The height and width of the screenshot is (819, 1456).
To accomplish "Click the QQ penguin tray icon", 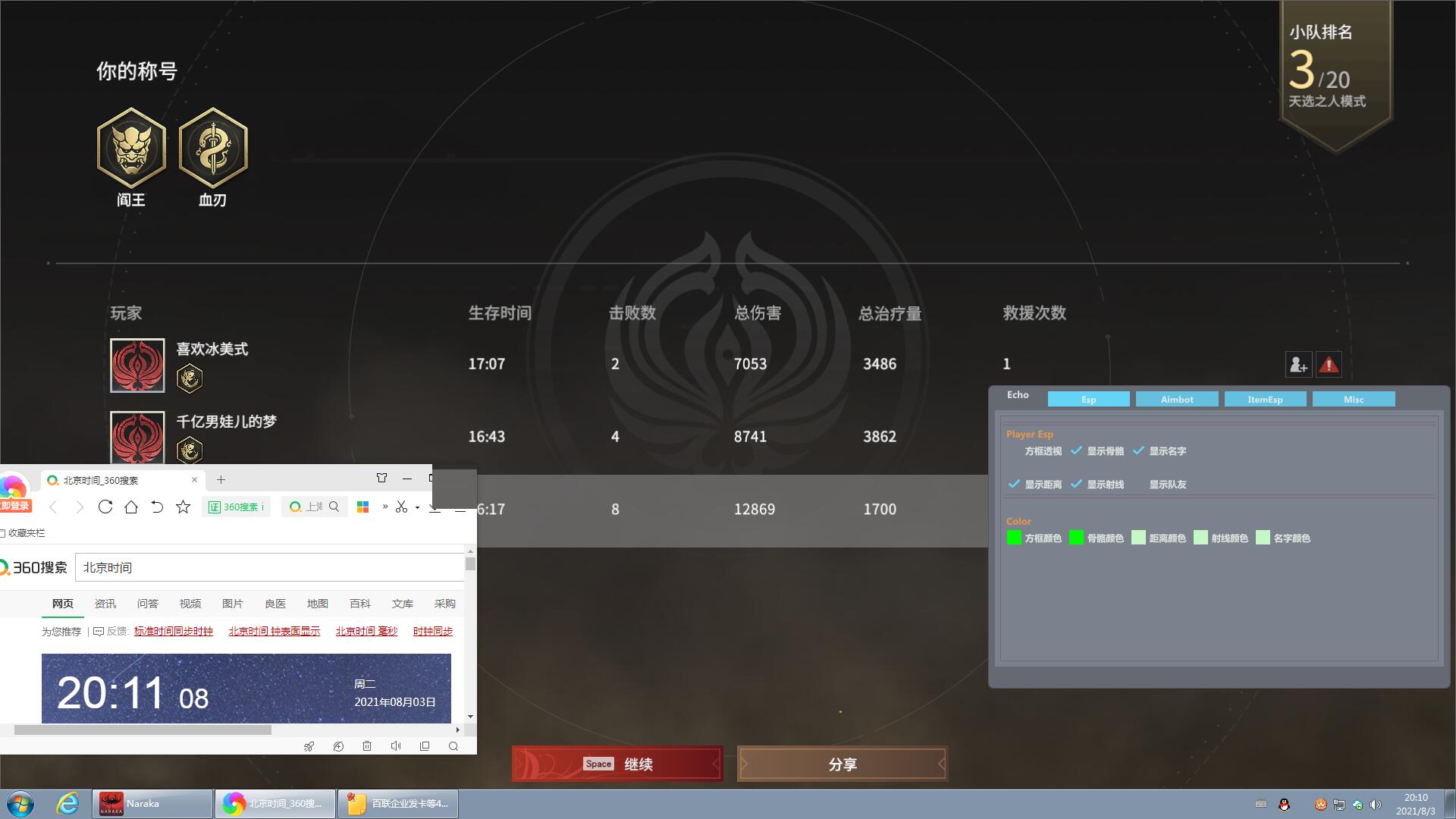I will 1284,805.
